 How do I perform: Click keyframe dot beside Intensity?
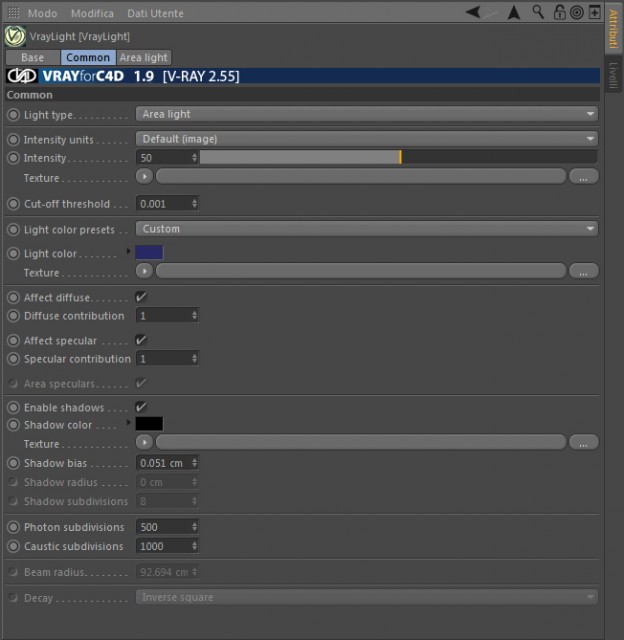click(13, 158)
